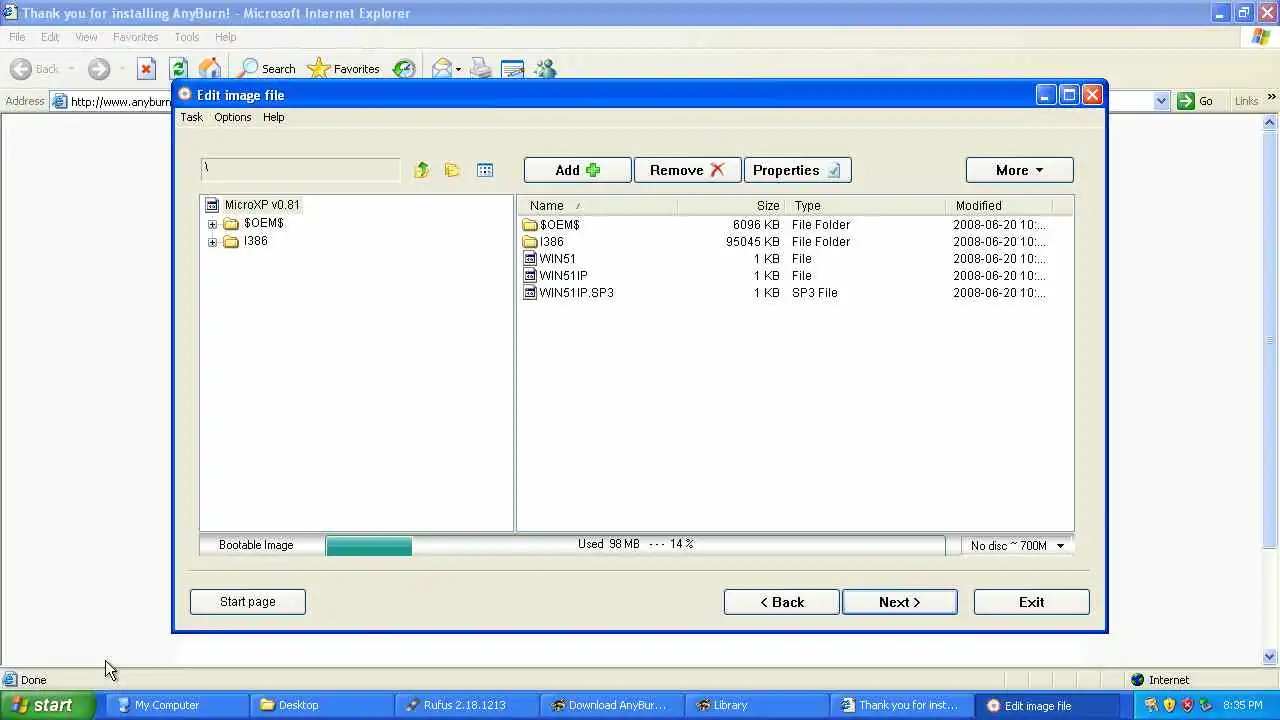Screen dimensions: 1280x720
Task: Click Internet Explorer Edit page icon
Action: 512,69
